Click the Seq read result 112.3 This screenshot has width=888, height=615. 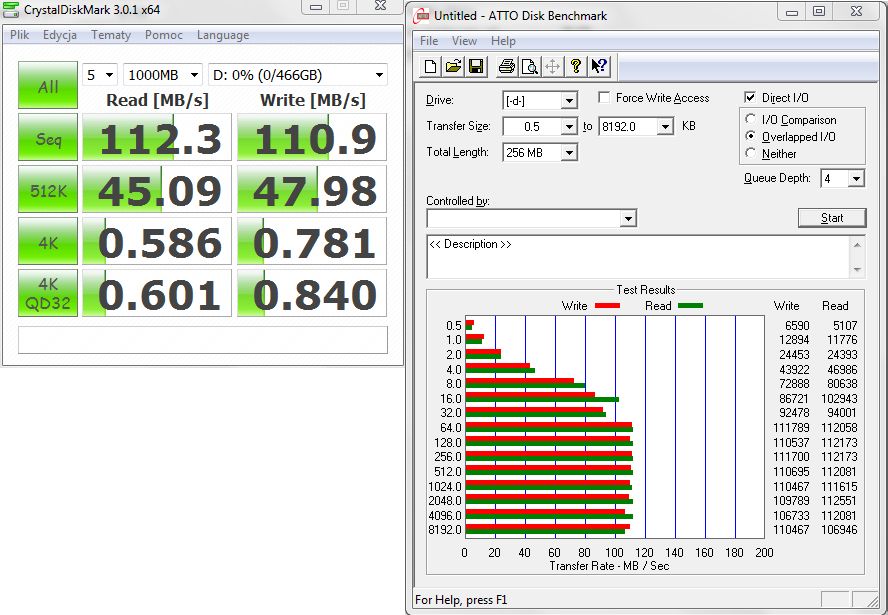157,137
